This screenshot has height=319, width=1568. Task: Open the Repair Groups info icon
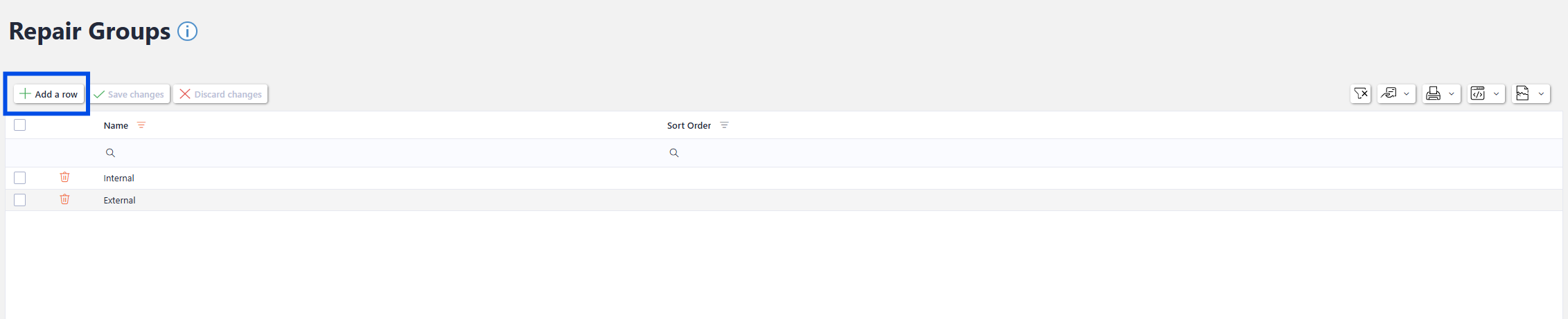coord(187,32)
